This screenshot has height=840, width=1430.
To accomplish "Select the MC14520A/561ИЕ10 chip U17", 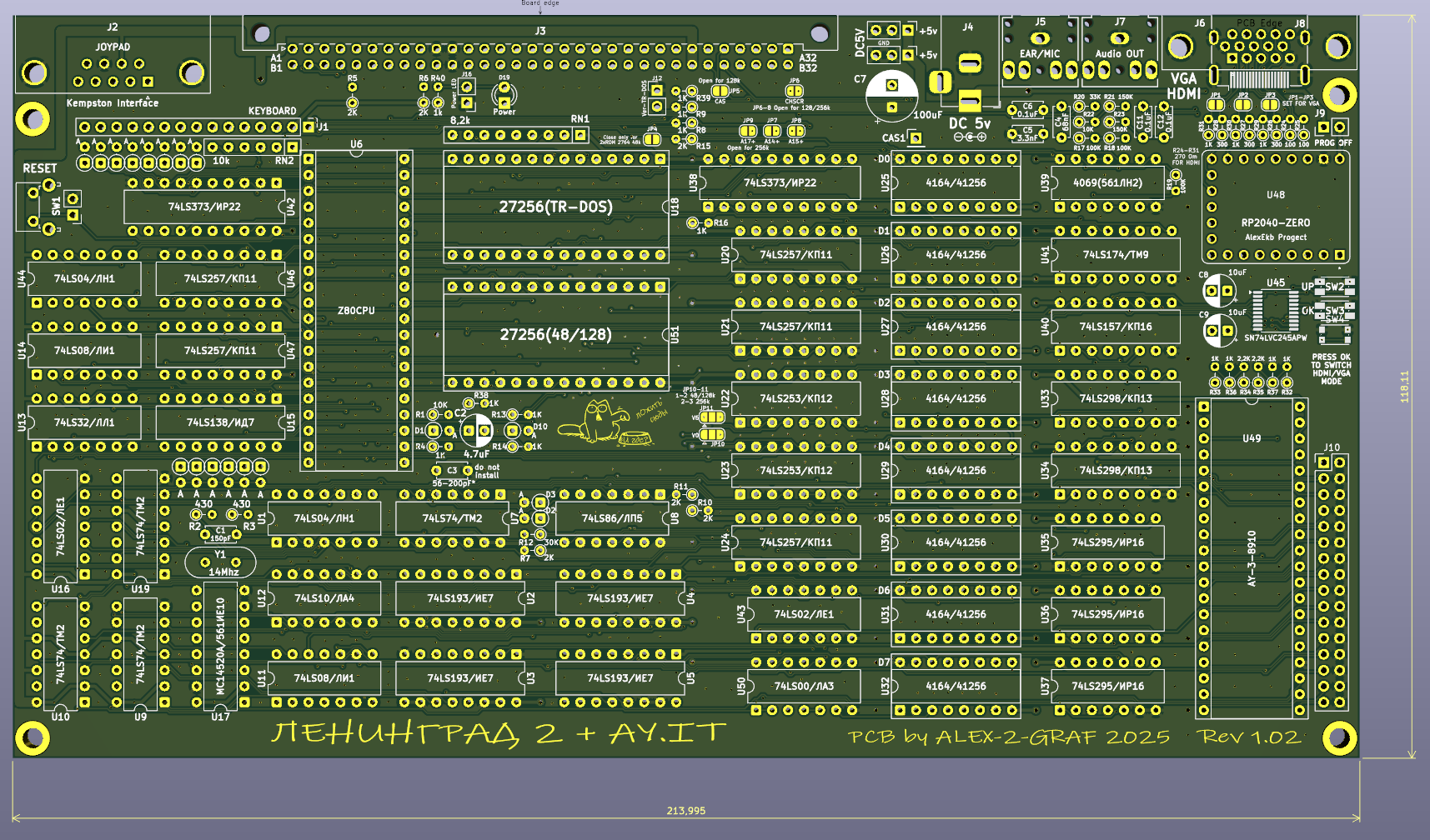I will 220,646.
